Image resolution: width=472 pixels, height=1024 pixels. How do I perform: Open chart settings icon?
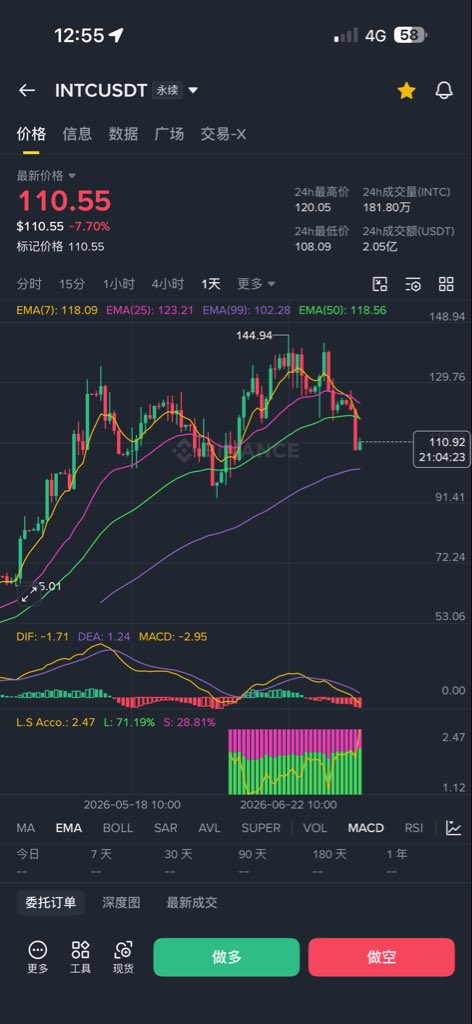click(x=413, y=284)
